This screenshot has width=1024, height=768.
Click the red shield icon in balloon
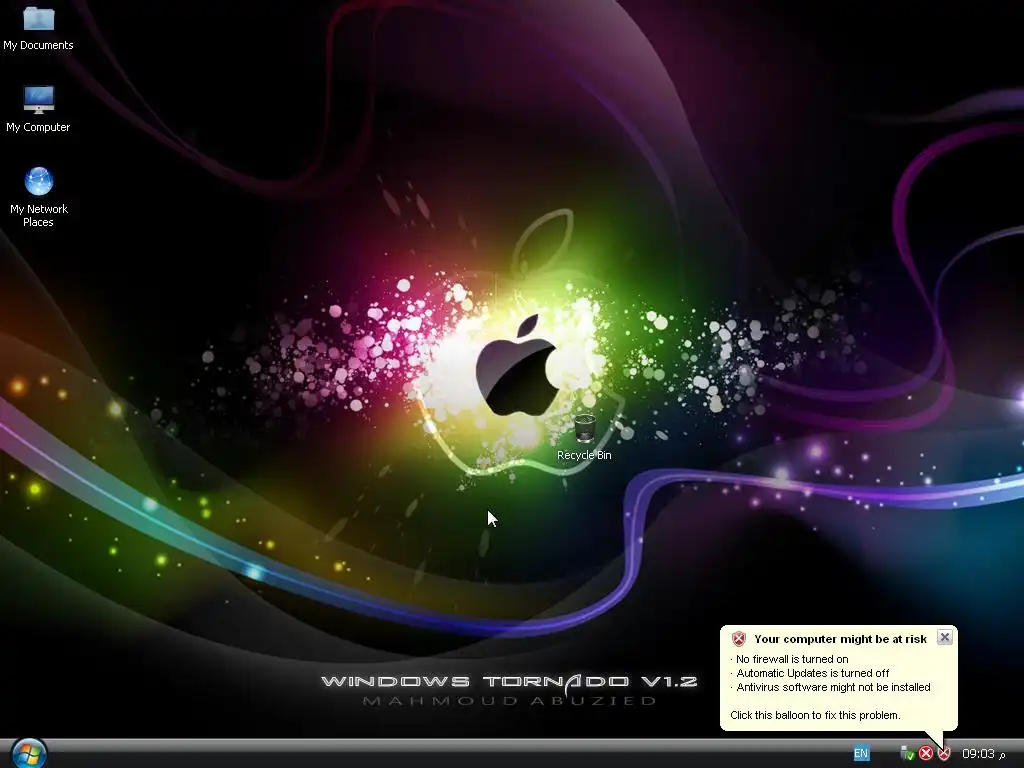click(x=739, y=639)
